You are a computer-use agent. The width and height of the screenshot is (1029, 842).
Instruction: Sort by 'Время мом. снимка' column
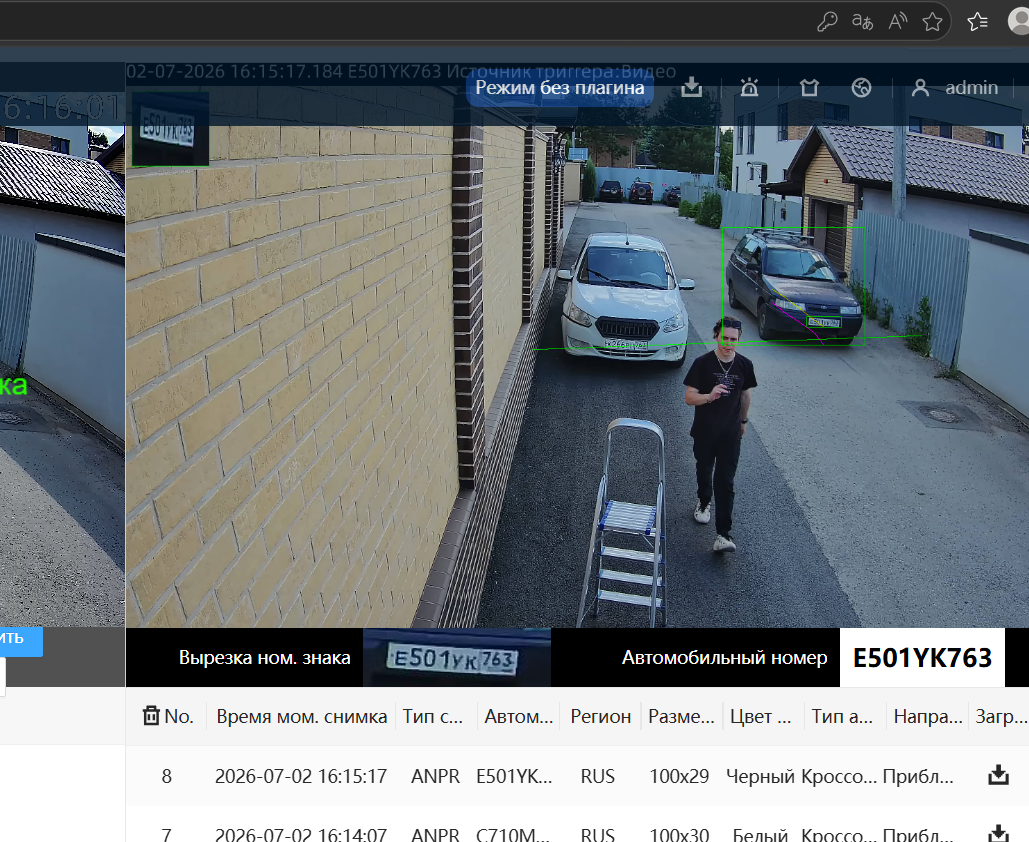click(x=302, y=716)
